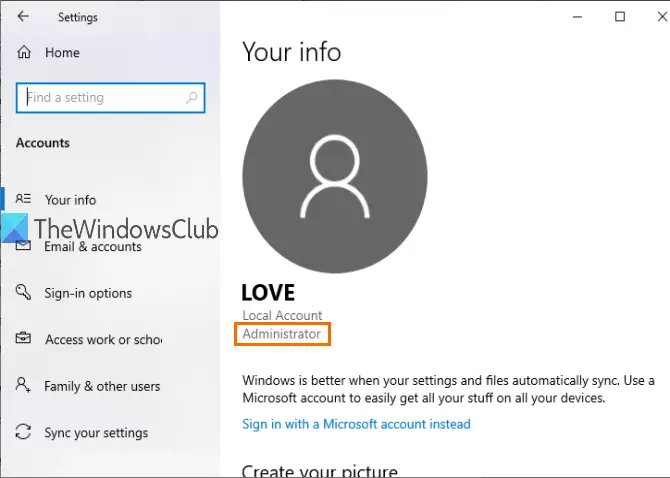670x478 pixels.
Task: Click the Your info person-card icon
Action: coord(23,199)
